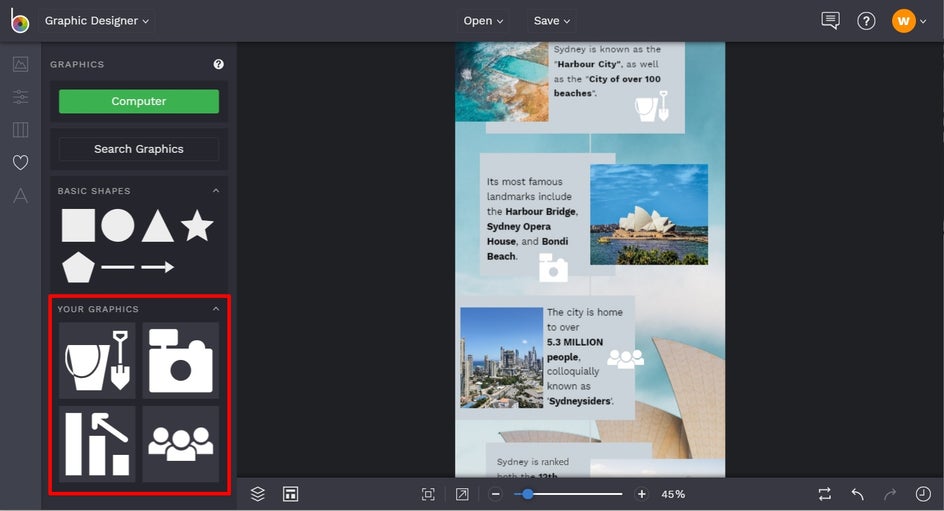Select the Sydney Opera House photo on canvas
The width and height of the screenshot is (944, 511).
coord(649,214)
